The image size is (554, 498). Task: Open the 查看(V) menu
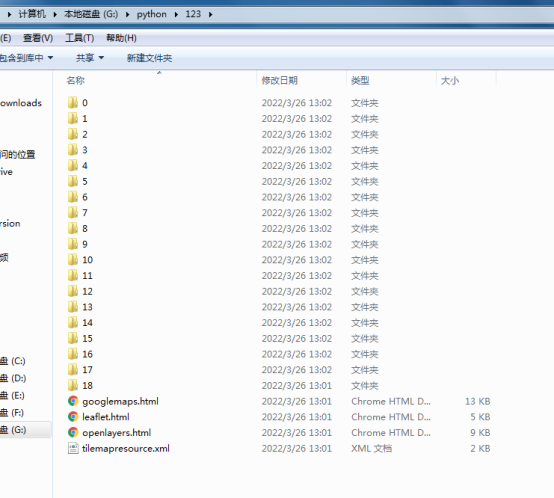click(x=38, y=38)
